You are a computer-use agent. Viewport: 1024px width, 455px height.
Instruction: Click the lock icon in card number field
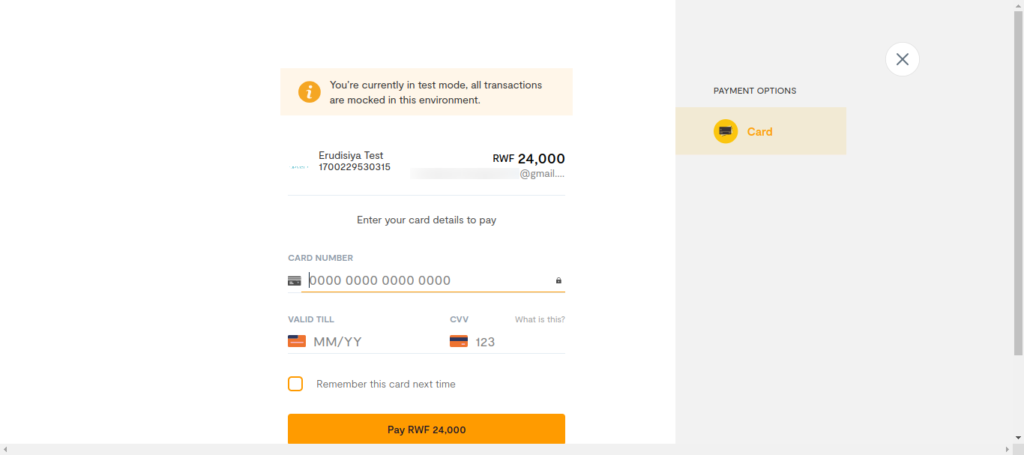tap(558, 281)
